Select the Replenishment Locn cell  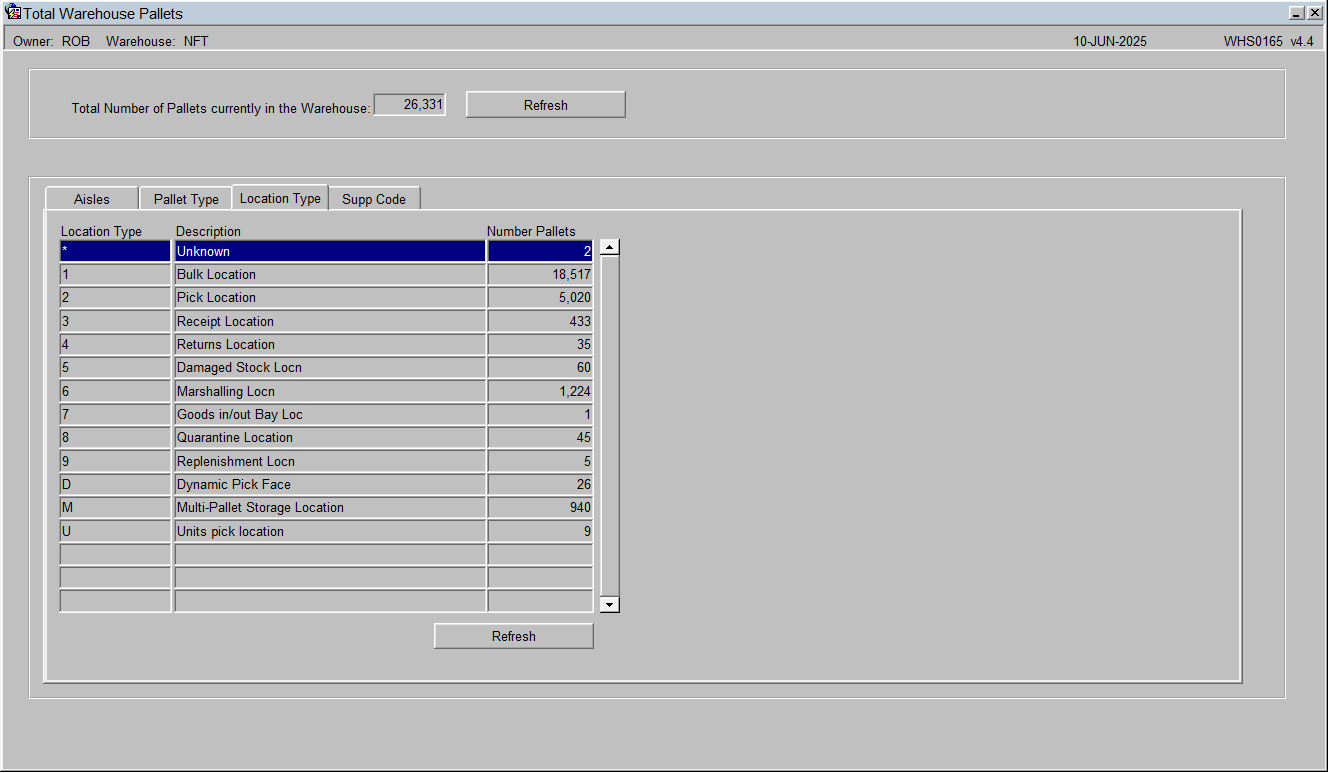330,461
